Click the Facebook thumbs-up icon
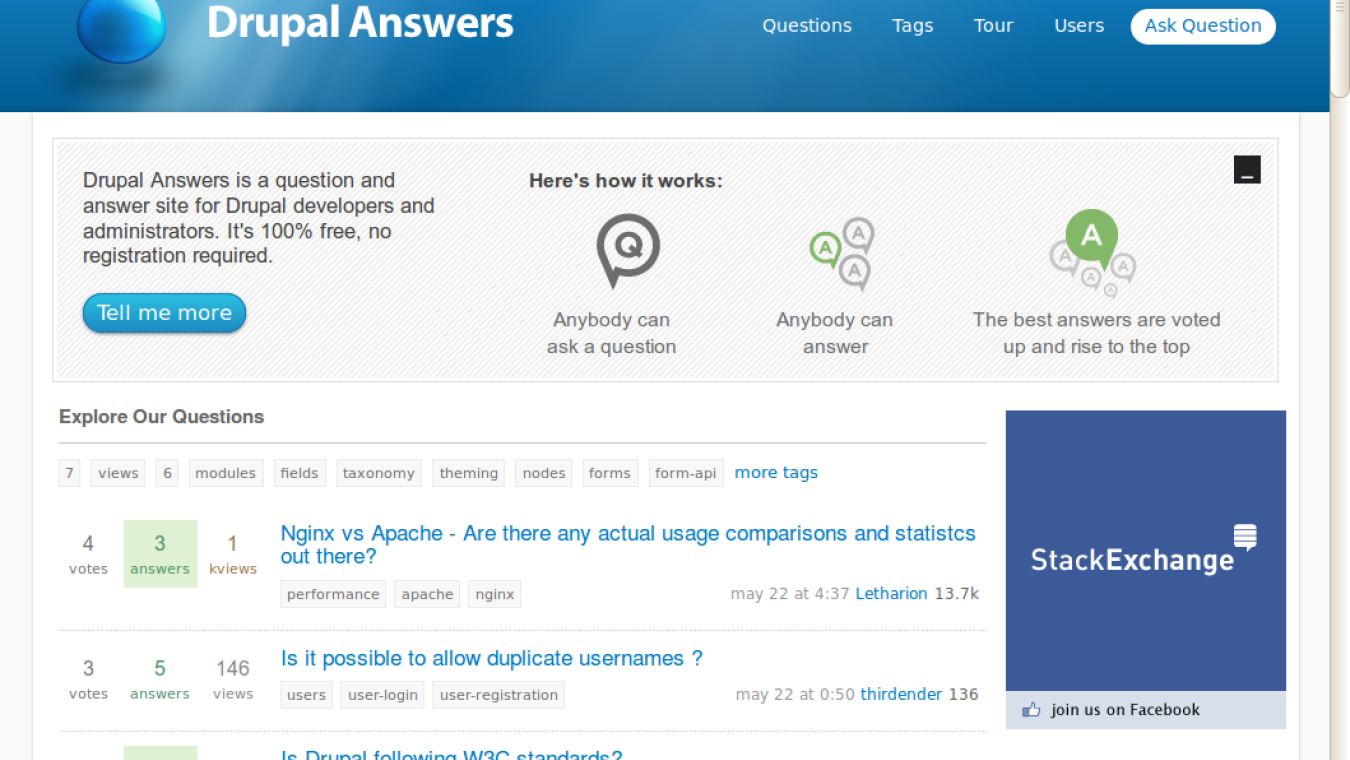The image size is (1350, 760). coord(1031,710)
